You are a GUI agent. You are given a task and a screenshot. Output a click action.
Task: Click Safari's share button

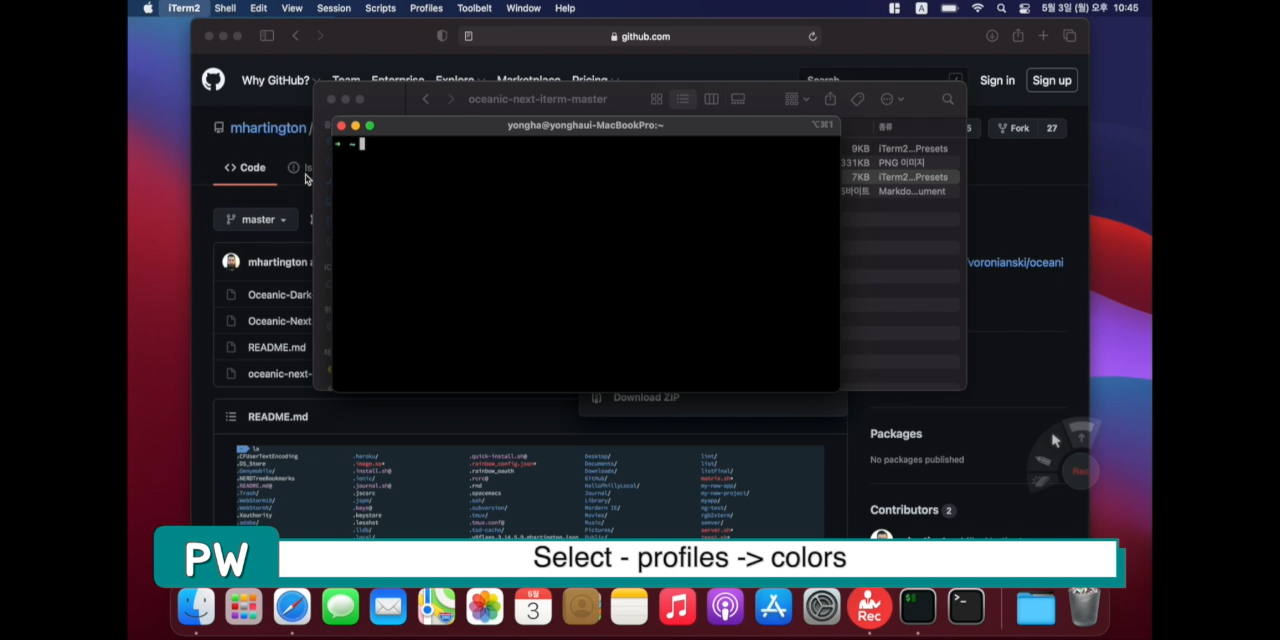(x=1018, y=36)
